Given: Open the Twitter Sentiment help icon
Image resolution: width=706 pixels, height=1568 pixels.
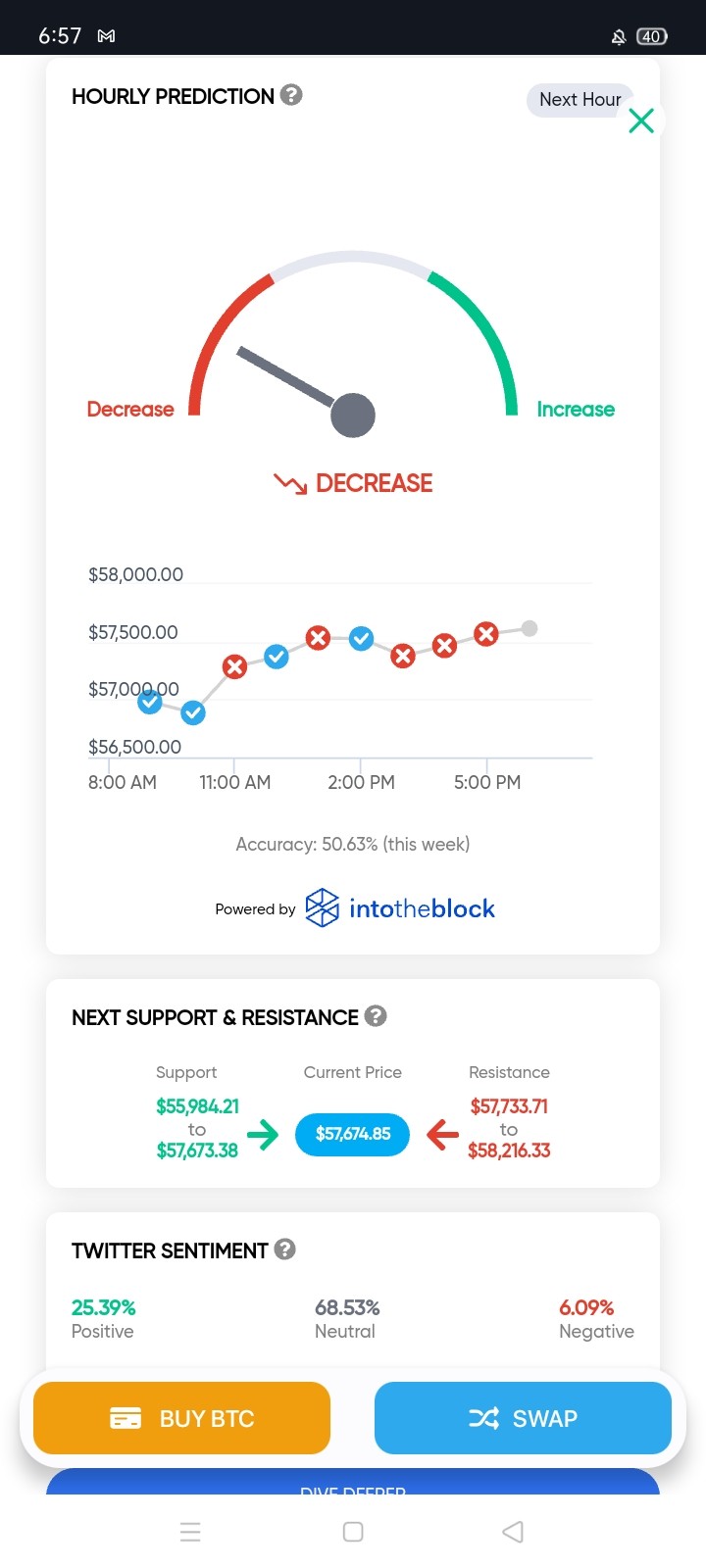Looking at the screenshot, I should [285, 1249].
